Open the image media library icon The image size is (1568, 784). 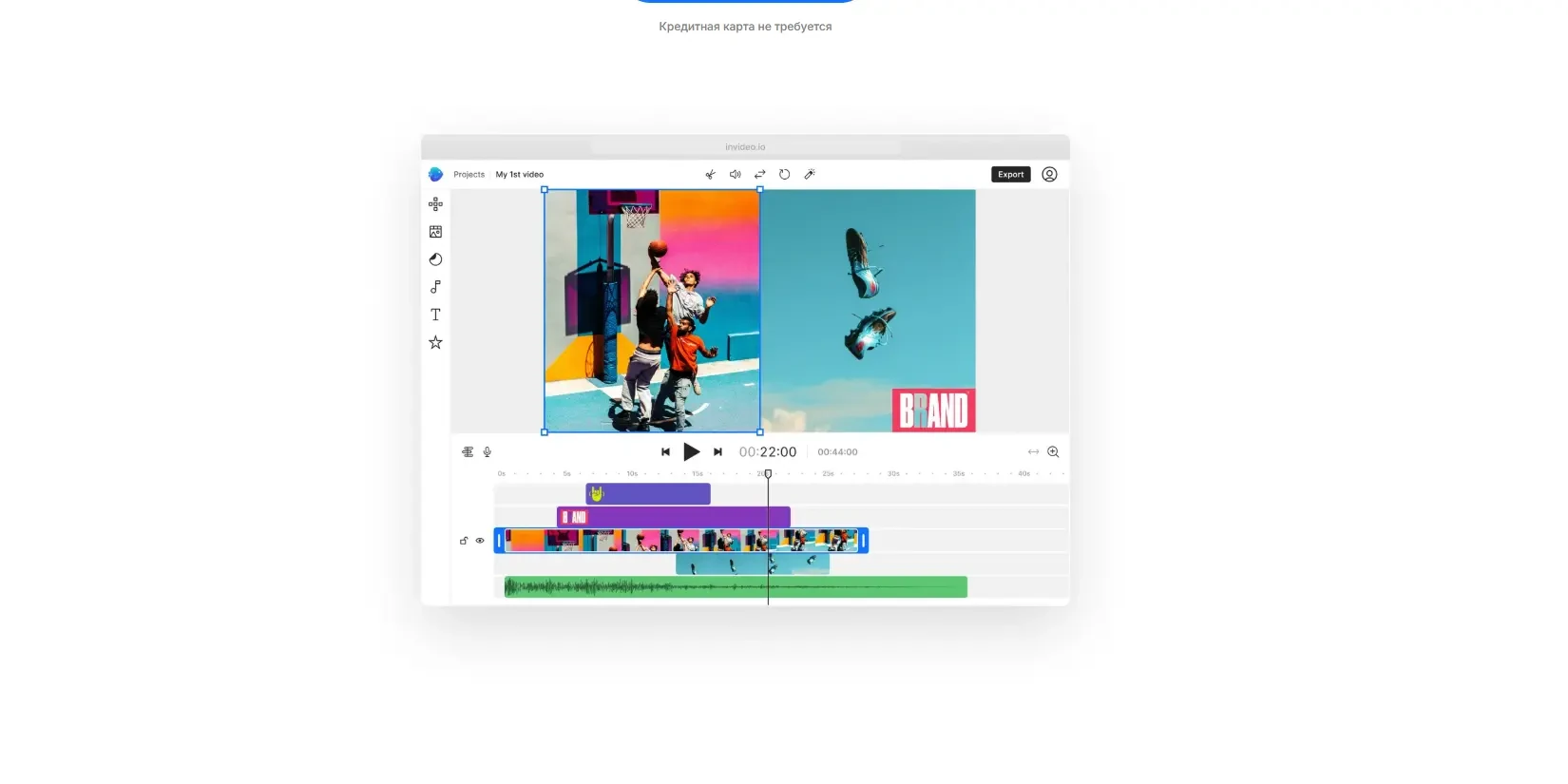tap(435, 232)
